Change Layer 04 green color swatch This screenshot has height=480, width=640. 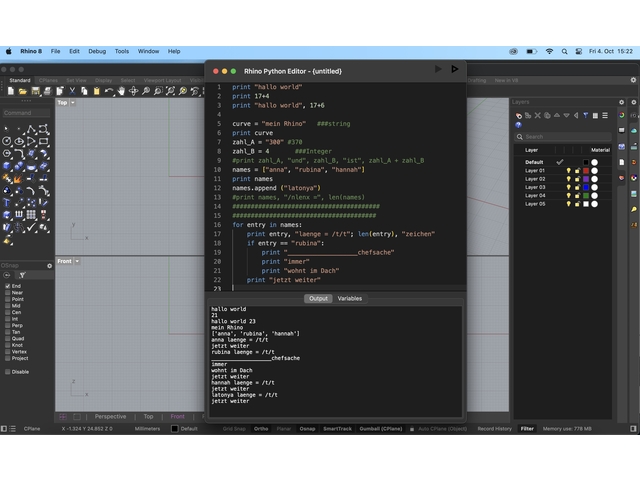click(586, 196)
